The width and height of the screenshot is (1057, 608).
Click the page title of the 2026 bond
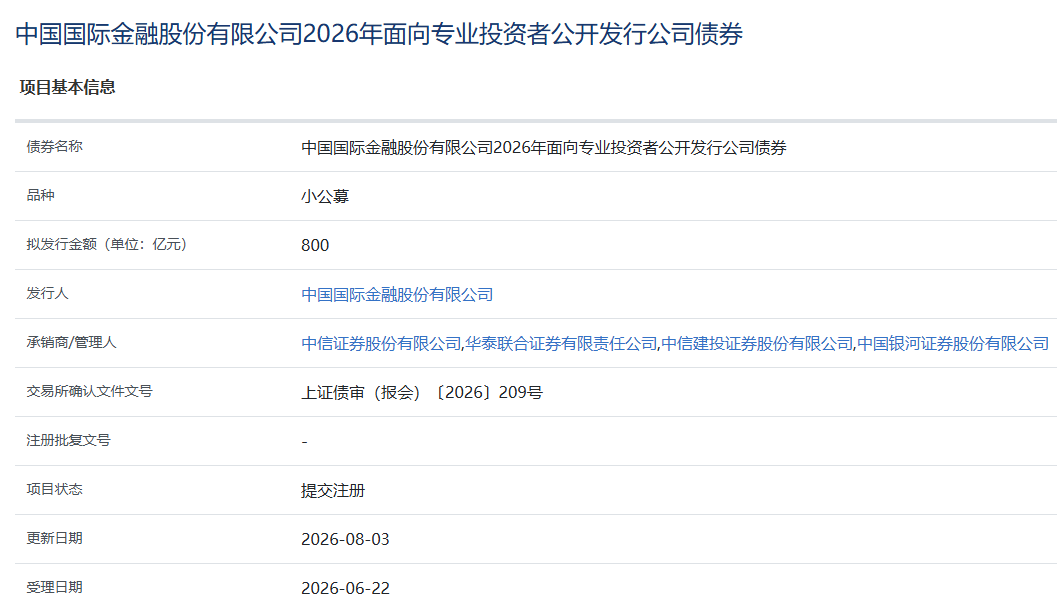379,34
